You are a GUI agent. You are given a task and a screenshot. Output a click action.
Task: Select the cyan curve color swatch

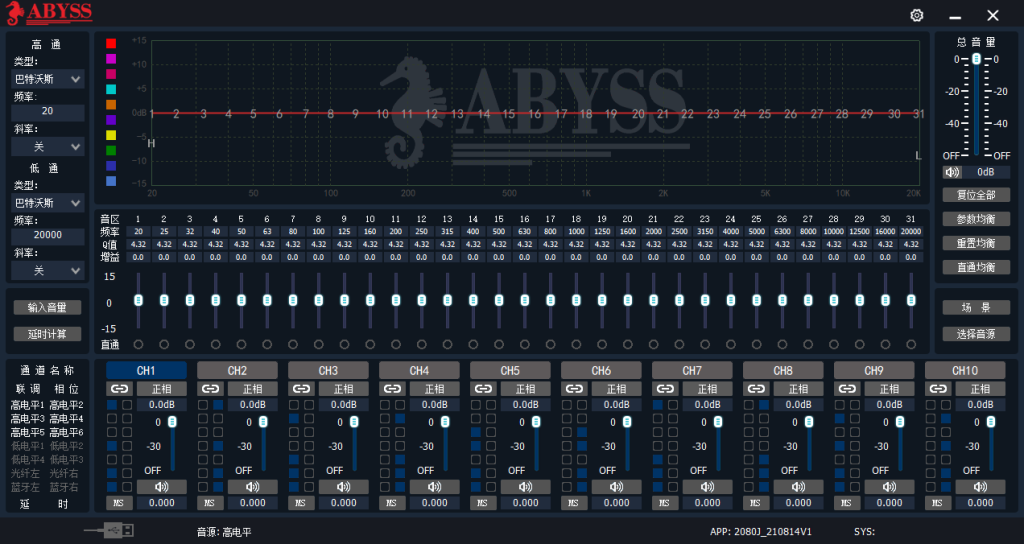click(x=111, y=89)
